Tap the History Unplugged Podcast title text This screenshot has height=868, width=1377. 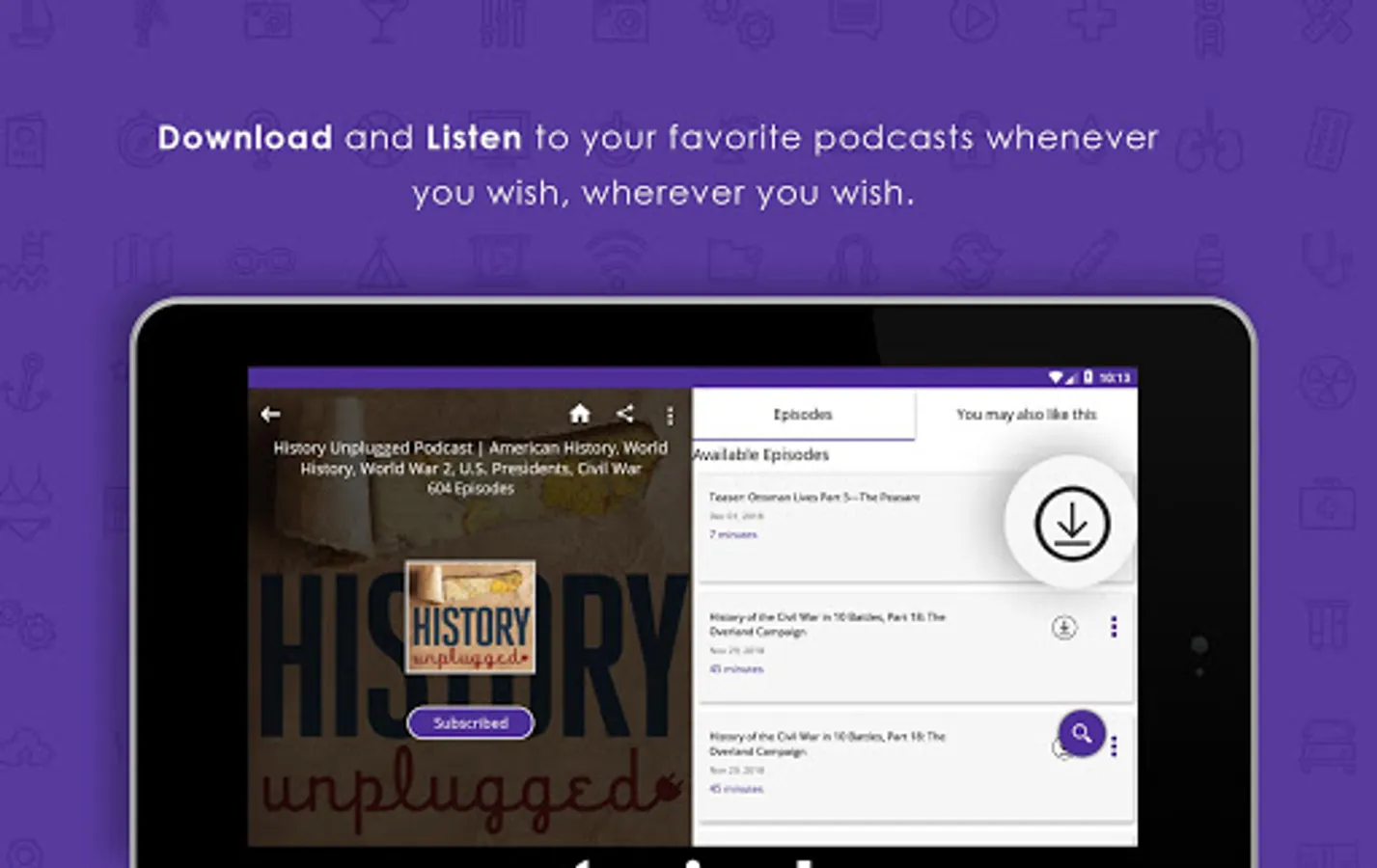click(x=471, y=458)
